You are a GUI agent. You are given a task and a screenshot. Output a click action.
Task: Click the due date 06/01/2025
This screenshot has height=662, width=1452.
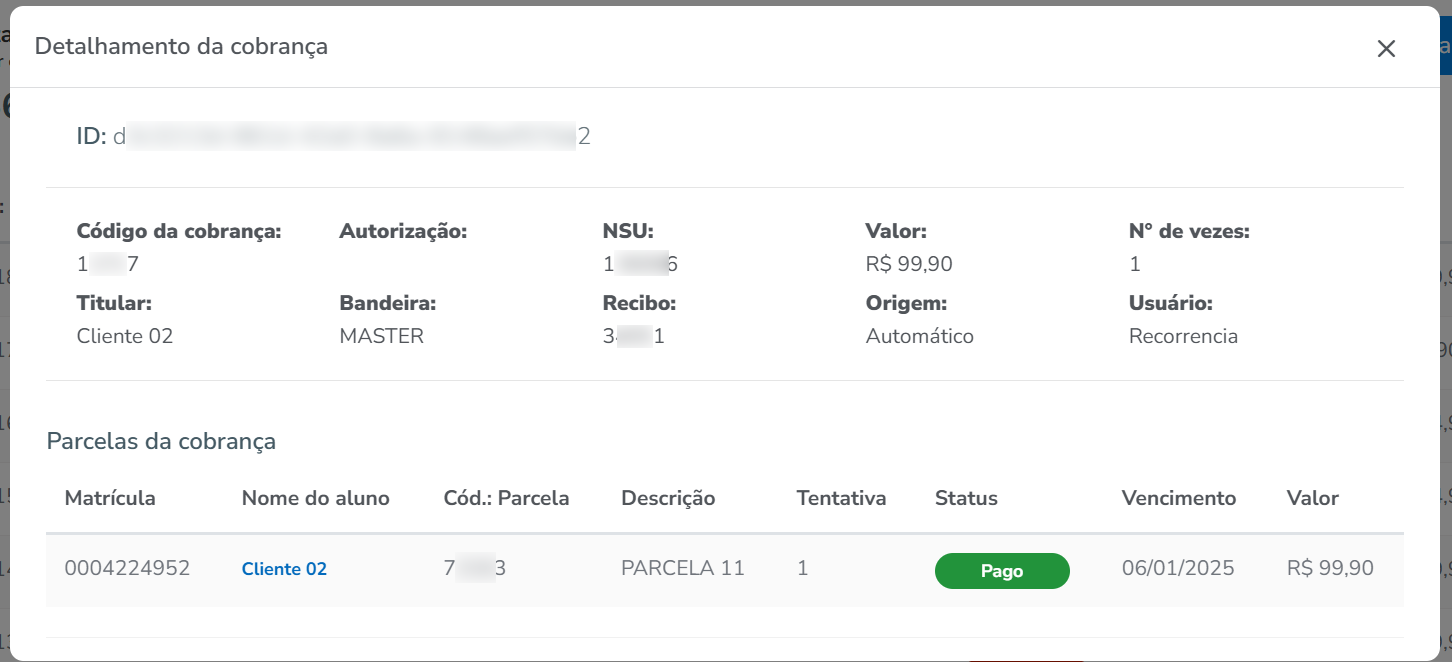coord(1178,569)
